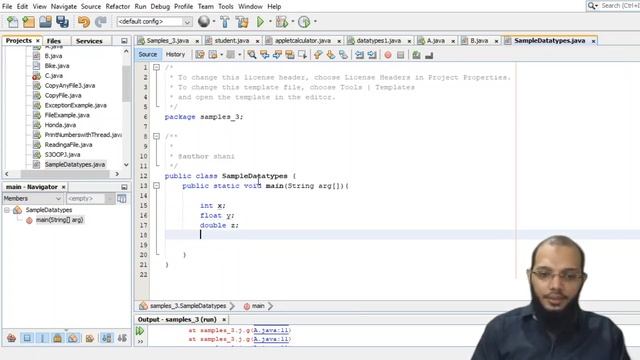Click the Save All toolbar icon
This screenshot has width=640, height=360.
click(x=62, y=22)
